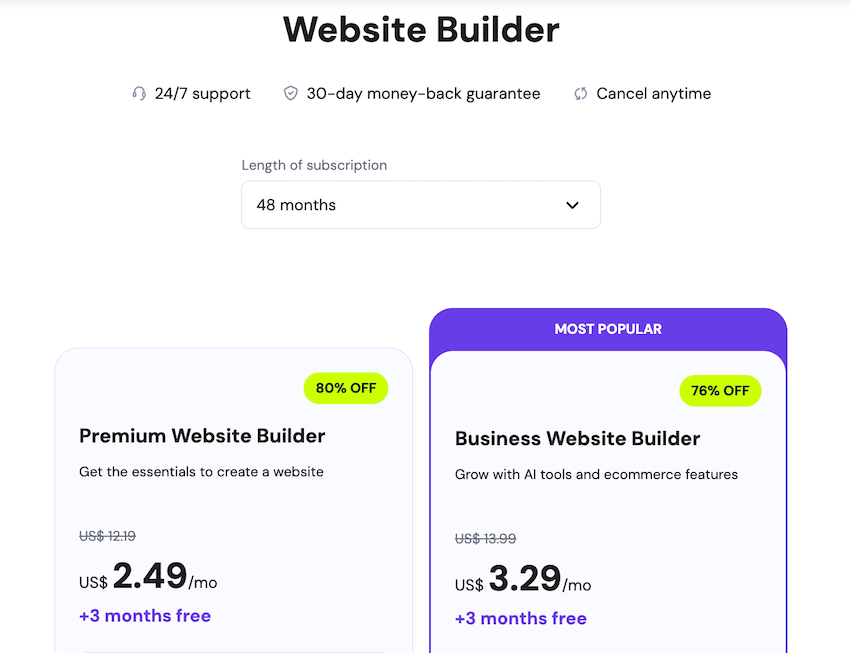Click the Premium plan's +3 months free text

point(145,616)
